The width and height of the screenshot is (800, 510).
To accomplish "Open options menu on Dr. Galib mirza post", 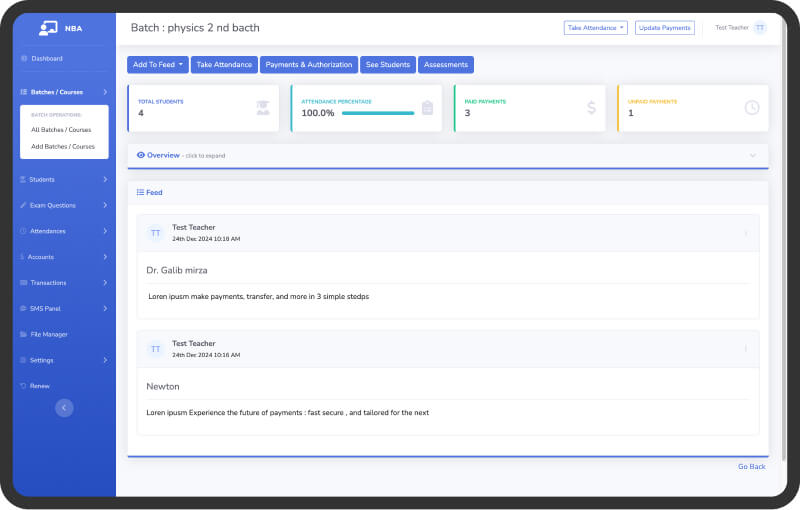I will click(x=745, y=233).
